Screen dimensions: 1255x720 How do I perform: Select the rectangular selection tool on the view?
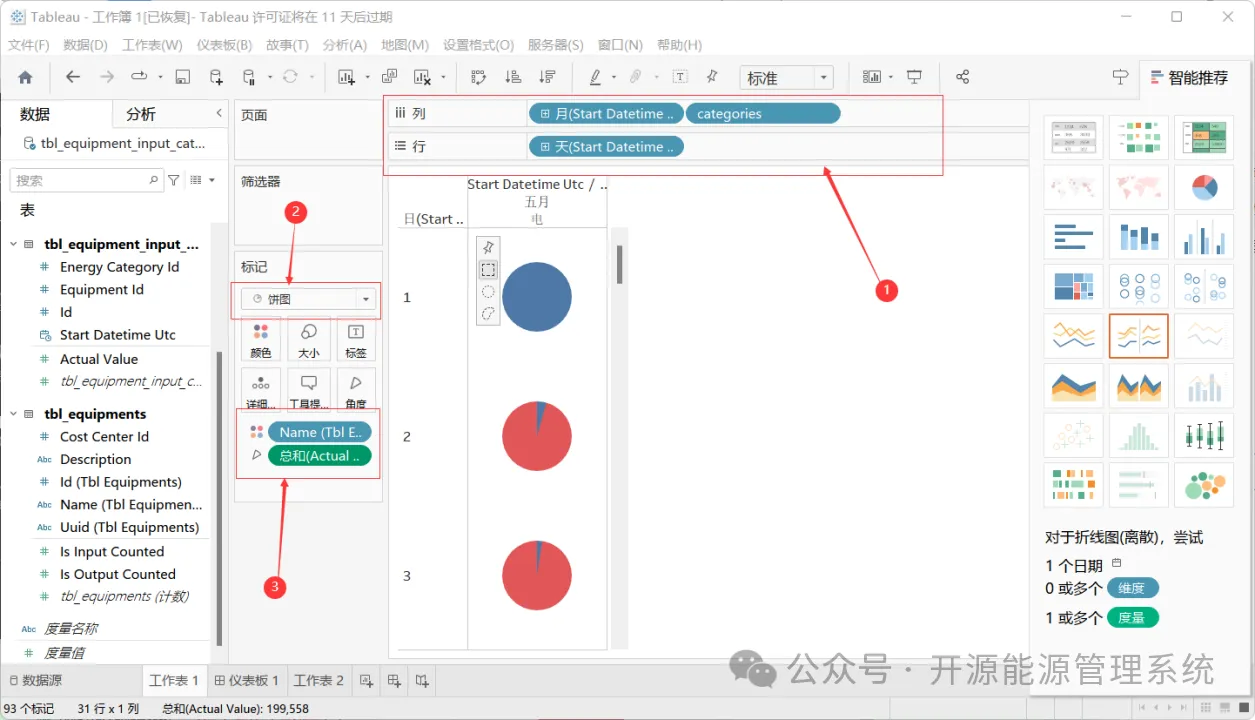point(489,269)
